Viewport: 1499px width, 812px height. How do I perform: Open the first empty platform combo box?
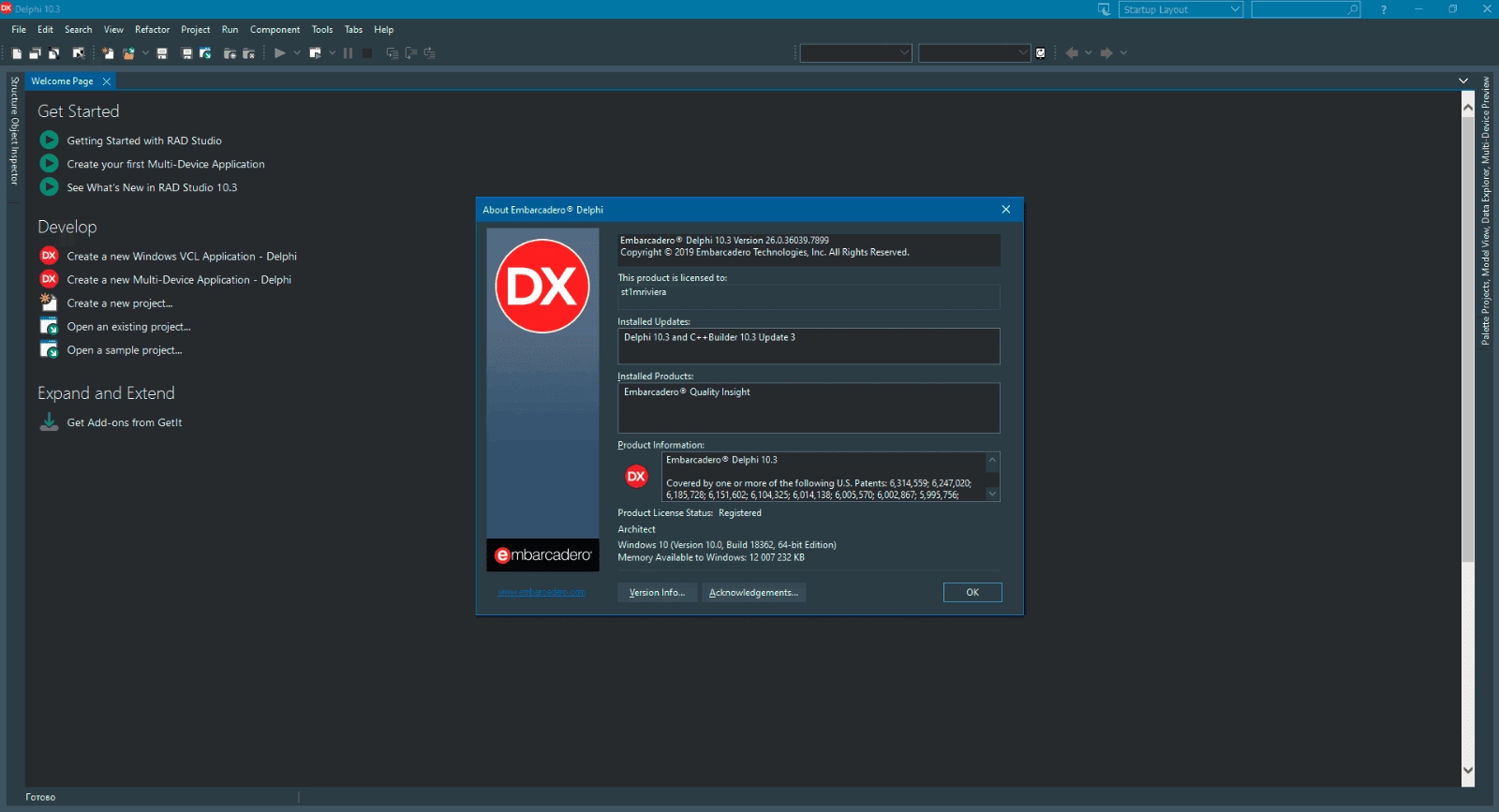tap(856, 53)
